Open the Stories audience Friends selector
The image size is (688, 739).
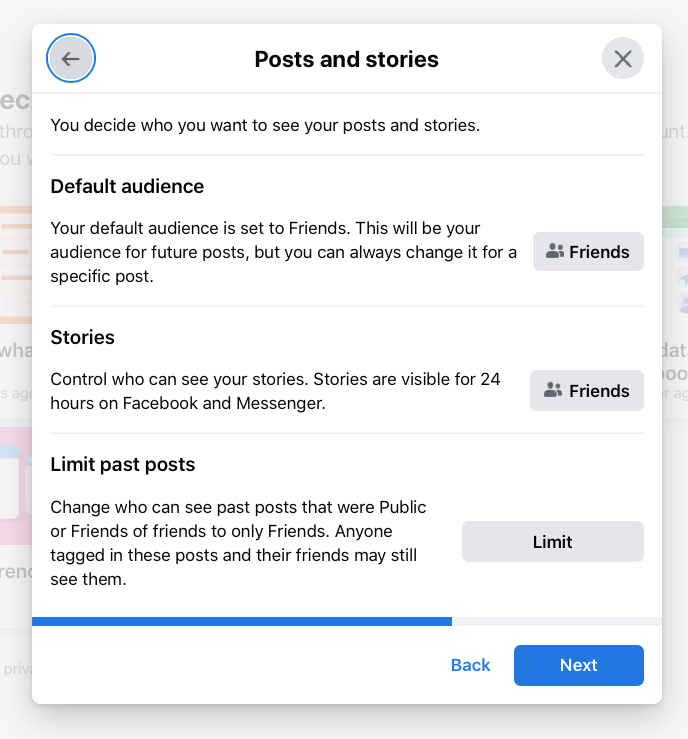587,391
